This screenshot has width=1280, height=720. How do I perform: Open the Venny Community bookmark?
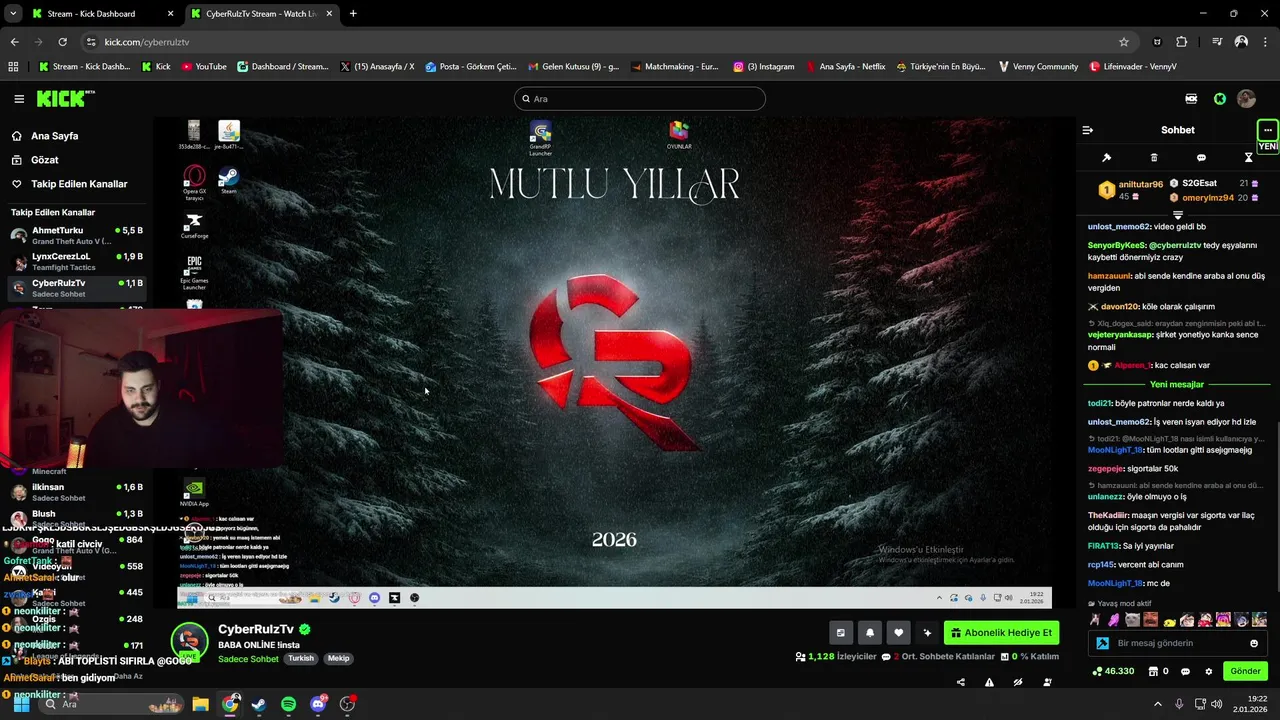click(1038, 67)
